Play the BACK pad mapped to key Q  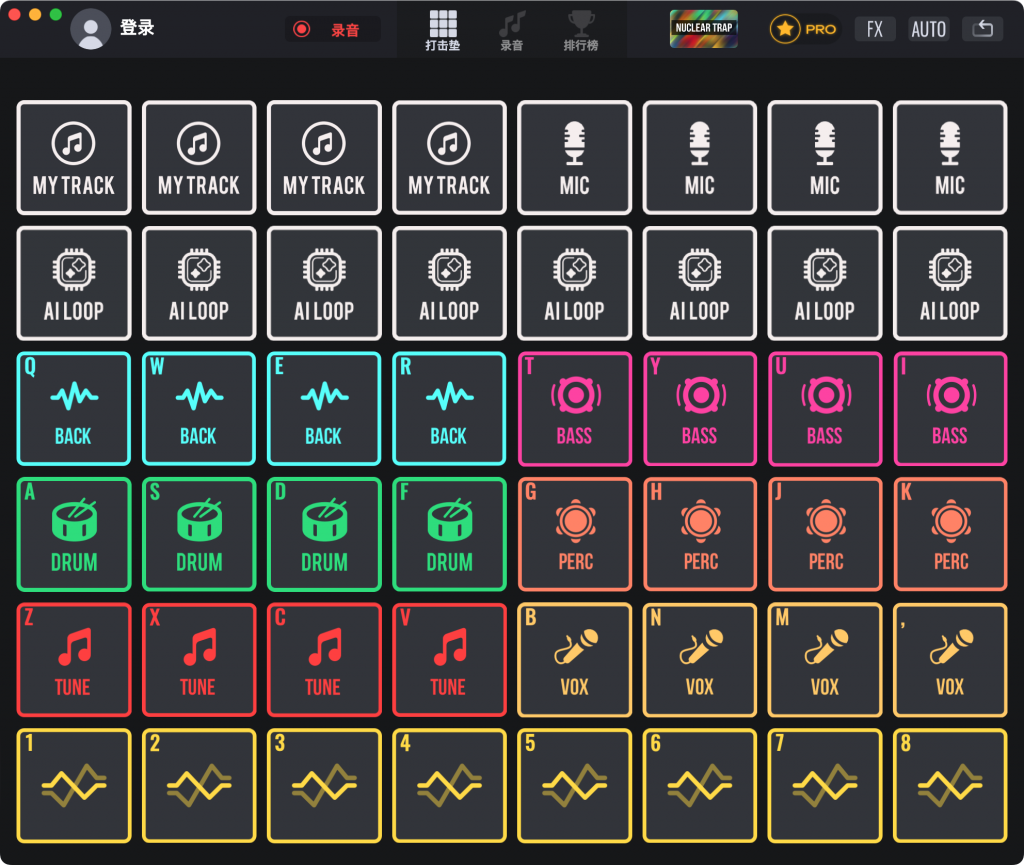(x=74, y=409)
